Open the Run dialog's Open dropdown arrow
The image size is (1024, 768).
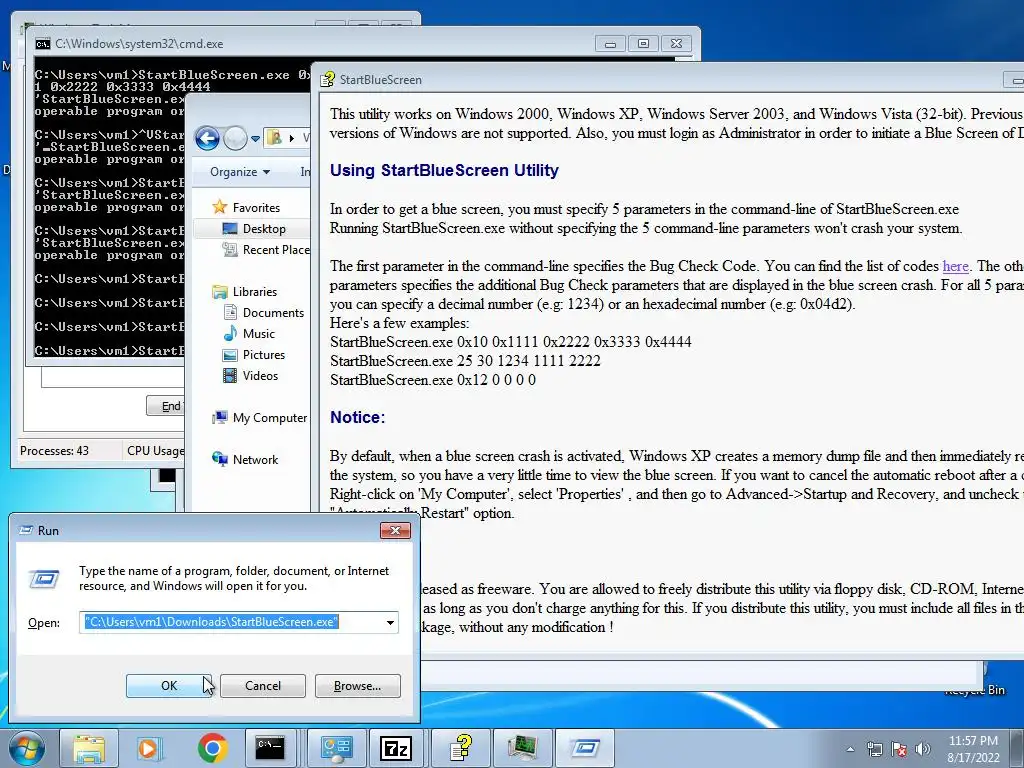(390, 622)
